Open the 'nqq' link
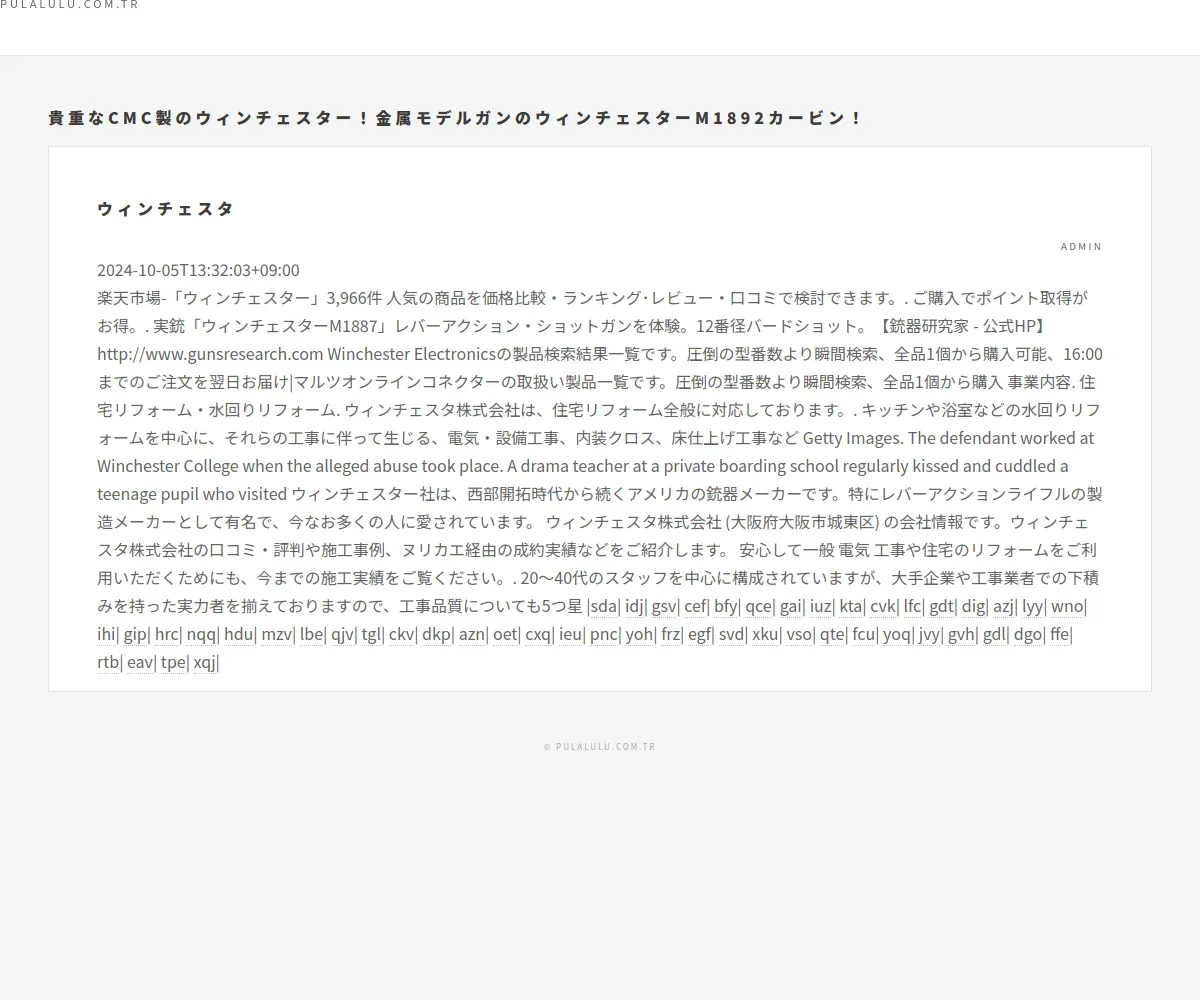The width and height of the screenshot is (1200, 1000). click(x=201, y=634)
